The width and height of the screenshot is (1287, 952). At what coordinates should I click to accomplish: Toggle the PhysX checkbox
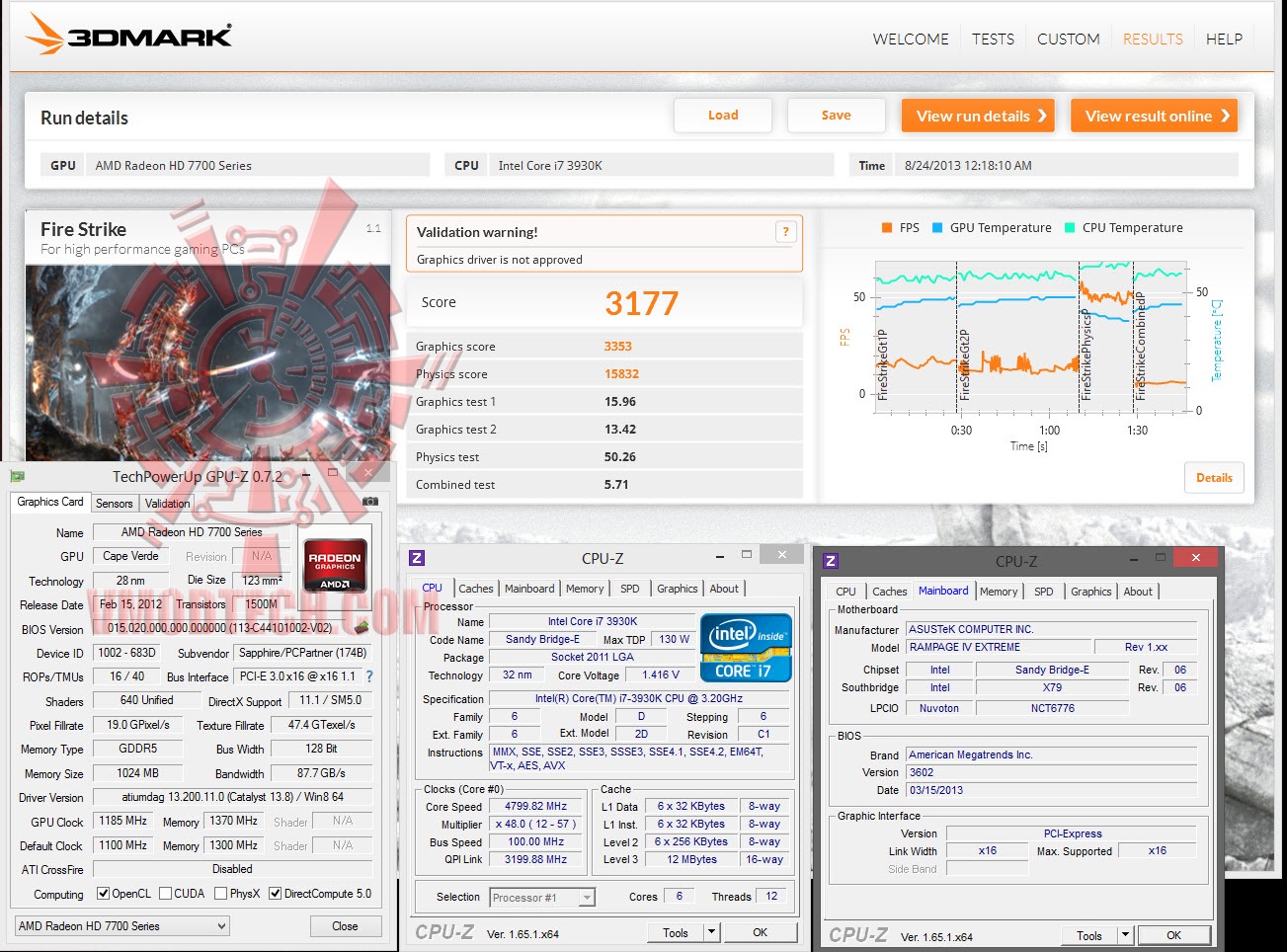(x=220, y=894)
